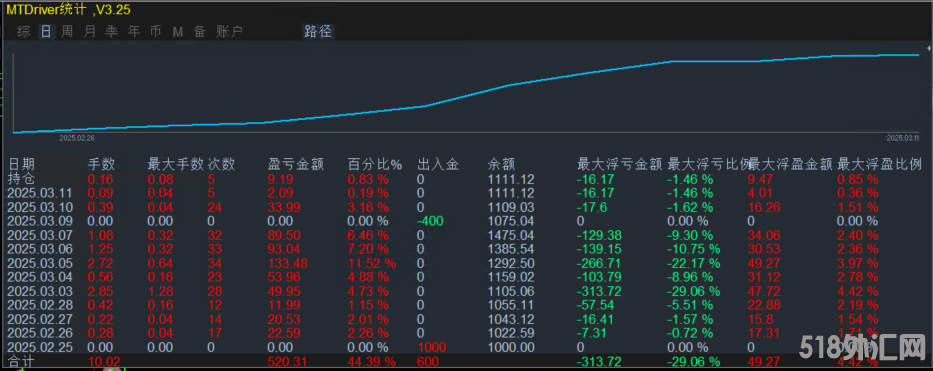Screen dimensions: 933x371
Task: Click the -266.71 max floating loss
Action: click(x=599, y=263)
